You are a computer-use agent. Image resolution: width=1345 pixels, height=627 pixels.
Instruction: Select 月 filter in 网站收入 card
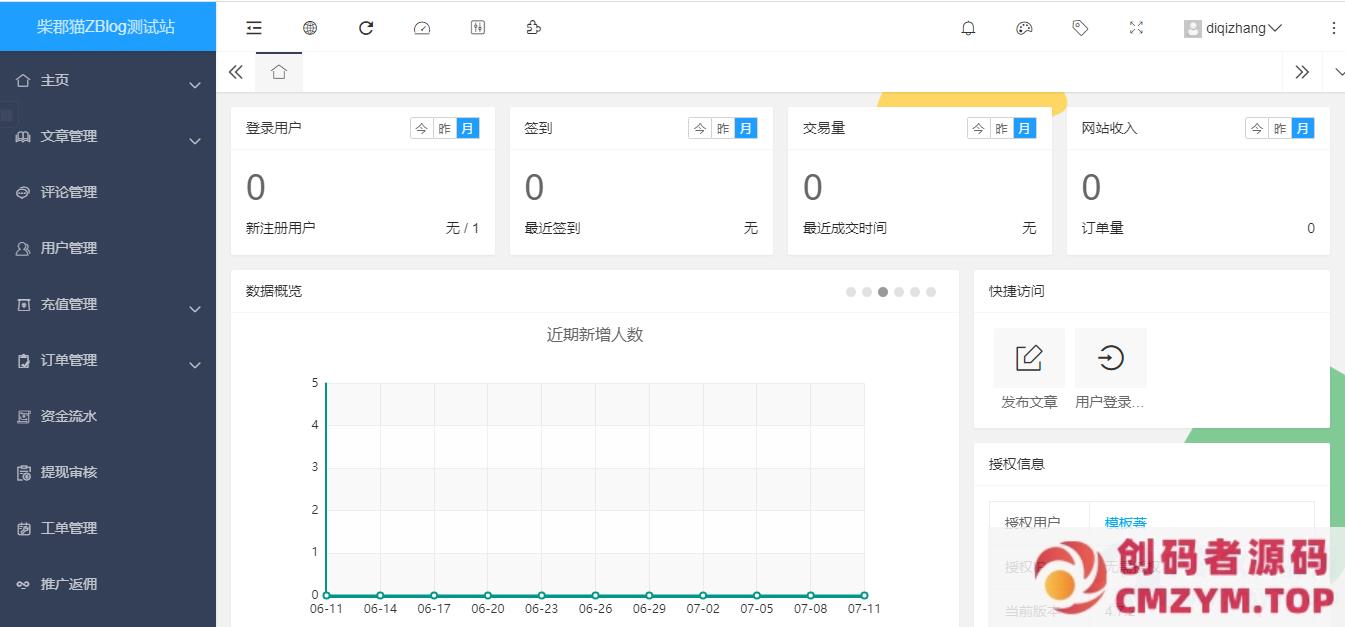(x=1302, y=128)
